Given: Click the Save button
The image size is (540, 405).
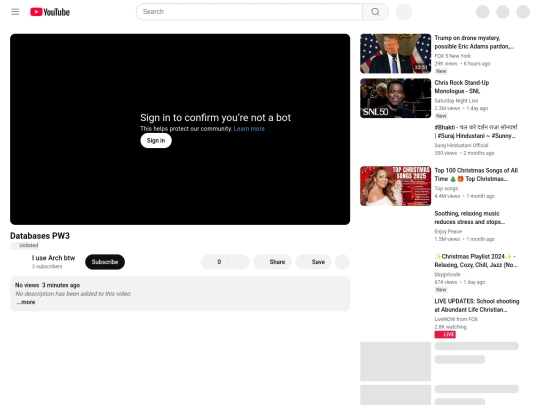Looking at the screenshot, I should pyautogui.click(x=313, y=262).
